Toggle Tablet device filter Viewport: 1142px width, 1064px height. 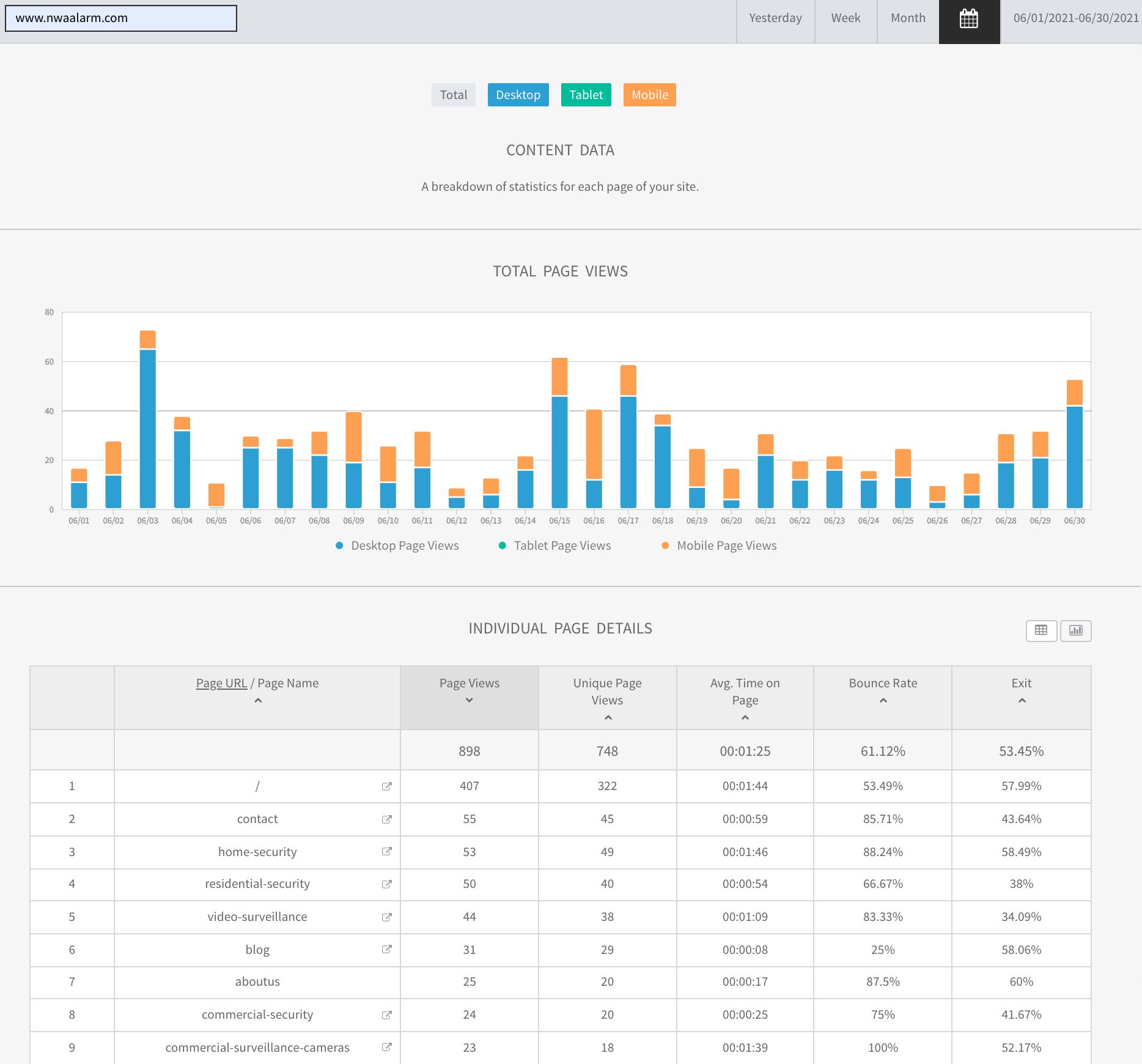tap(586, 95)
